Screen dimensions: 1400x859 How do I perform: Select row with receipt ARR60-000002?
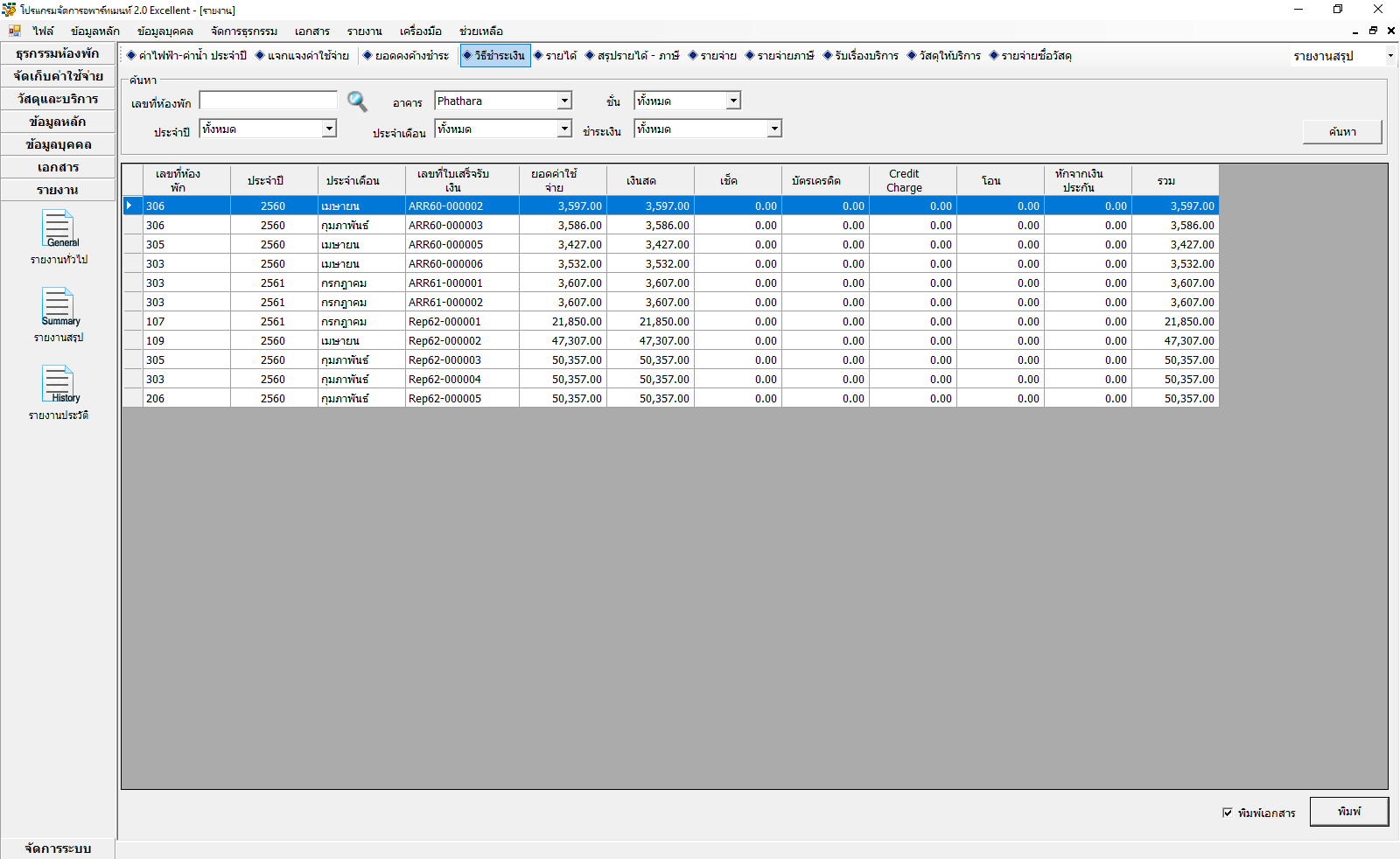pos(670,206)
